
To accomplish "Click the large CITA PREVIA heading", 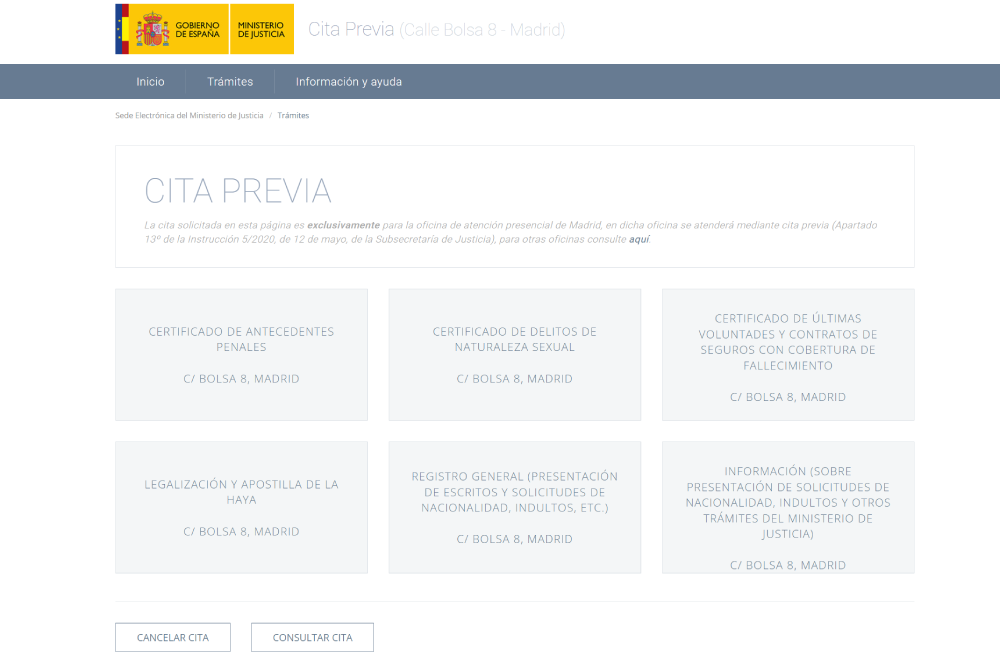I will point(238,191).
